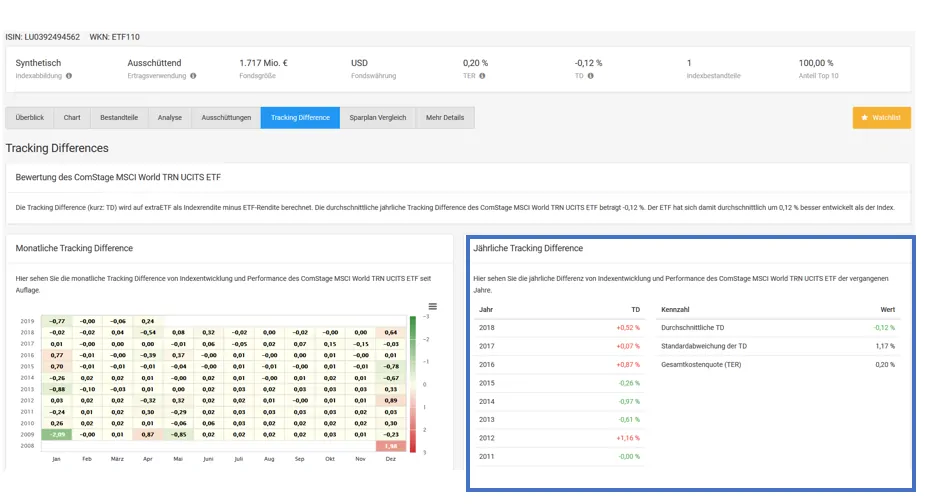Image resolution: width=925 pixels, height=504 pixels.
Task: Click info icon beside TD label
Action: (x=591, y=76)
